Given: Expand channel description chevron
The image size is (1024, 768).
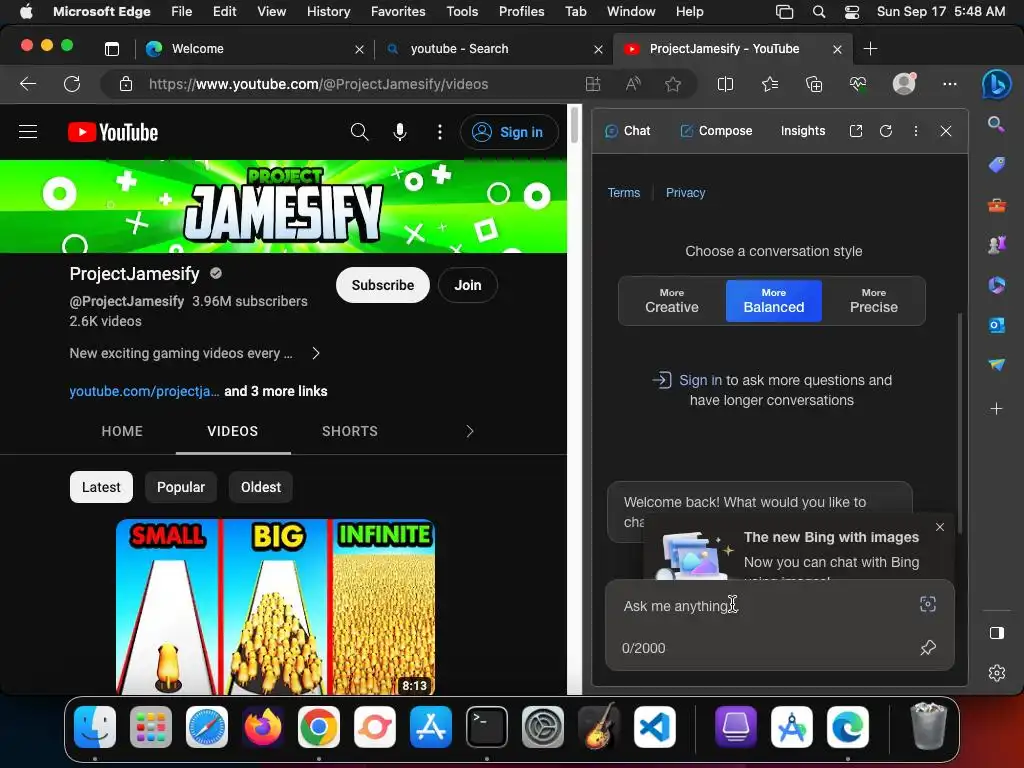Looking at the screenshot, I should click(316, 353).
